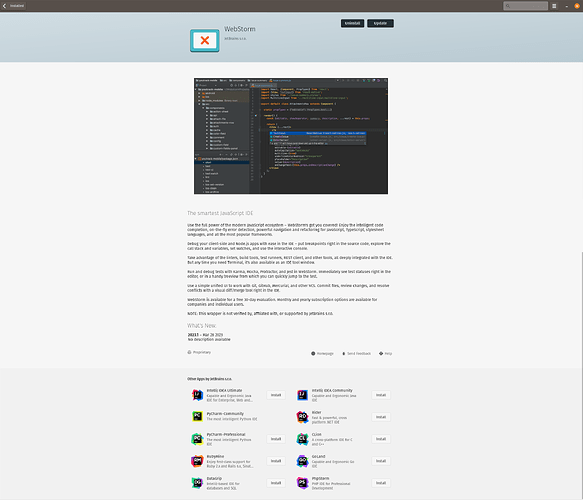This screenshot has height=500, width=583.
Task: Click the globe icon next to Homepage
Action: coord(313,353)
